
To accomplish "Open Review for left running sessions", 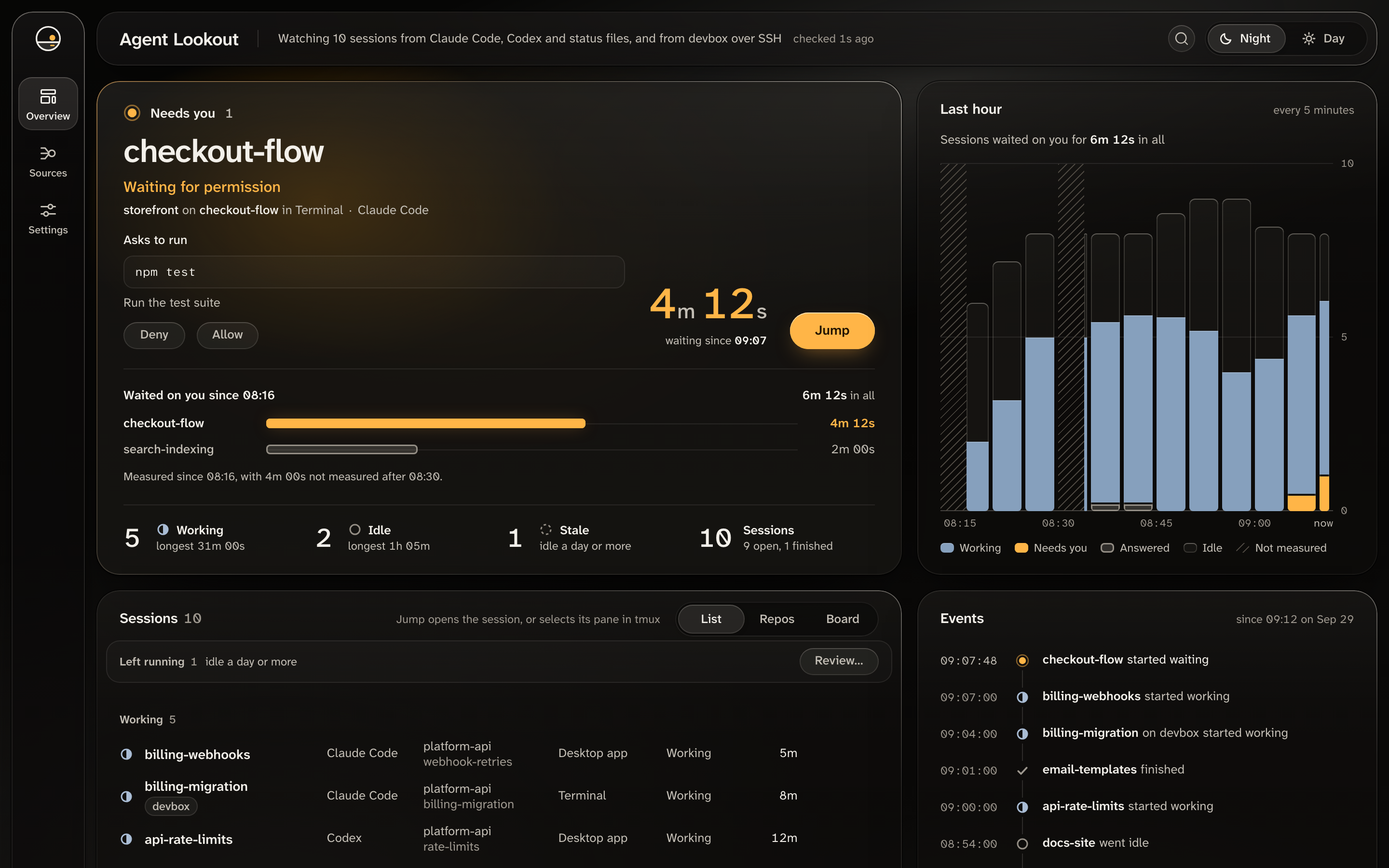I will (x=839, y=661).
